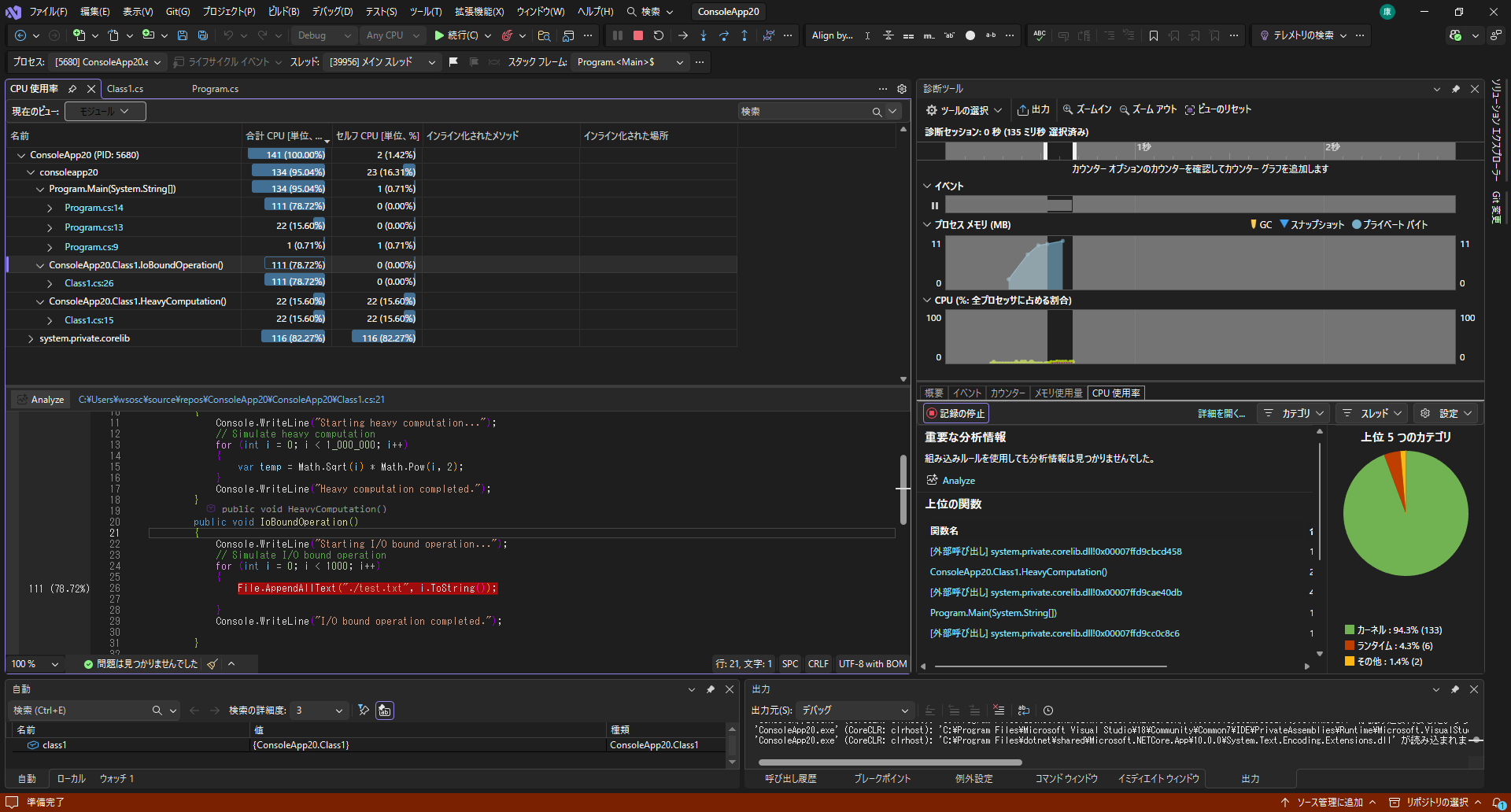Open the デバッグ menu in the menu bar
Screen dimensions: 1511x812
(x=331, y=11)
